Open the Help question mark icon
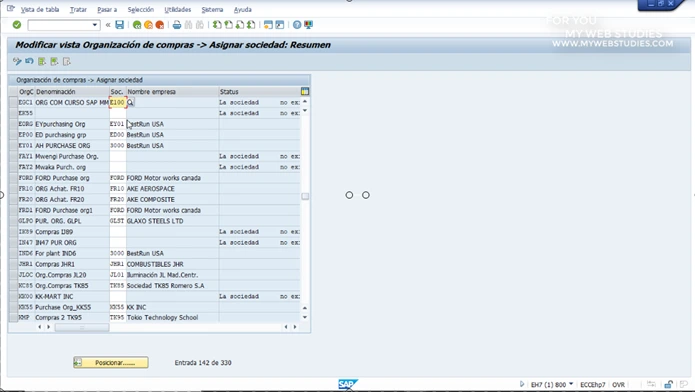 [x=297, y=25]
